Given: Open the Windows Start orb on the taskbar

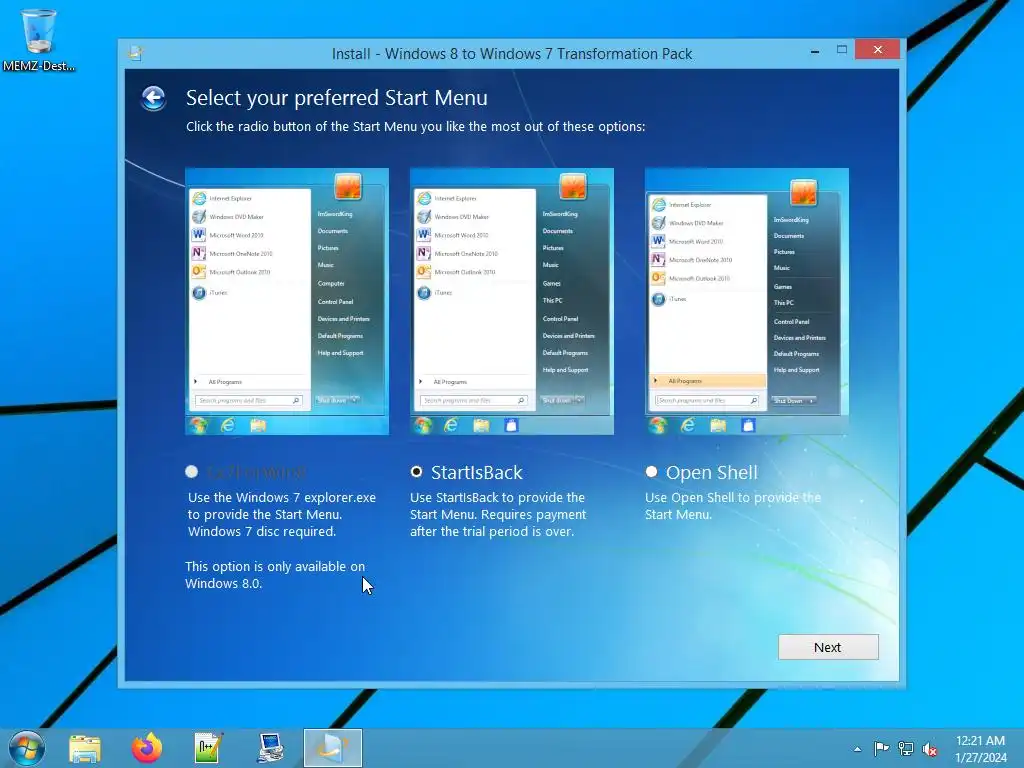Looking at the screenshot, I should click(27, 748).
